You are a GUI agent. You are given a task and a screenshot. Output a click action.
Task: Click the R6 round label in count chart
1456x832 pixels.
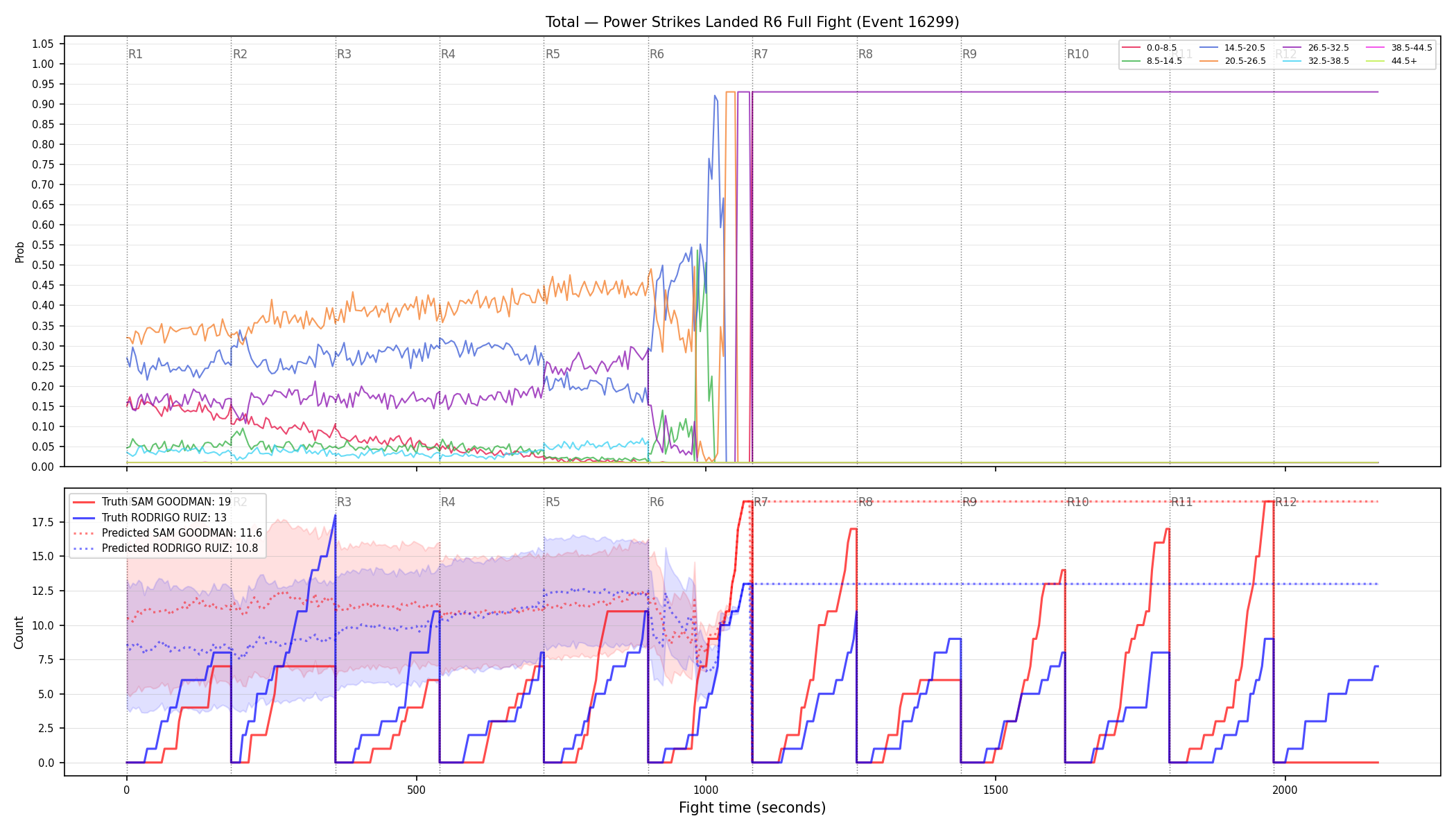(x=657, y=502)
